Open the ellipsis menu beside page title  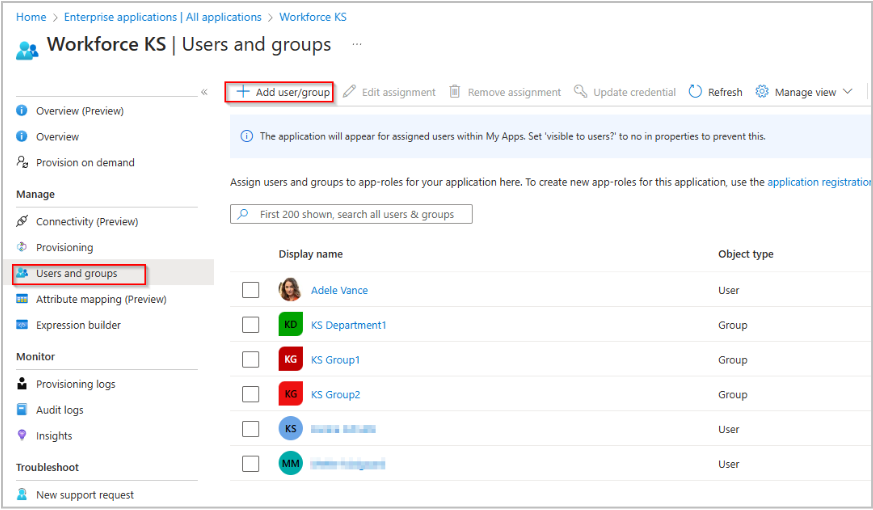357,45
